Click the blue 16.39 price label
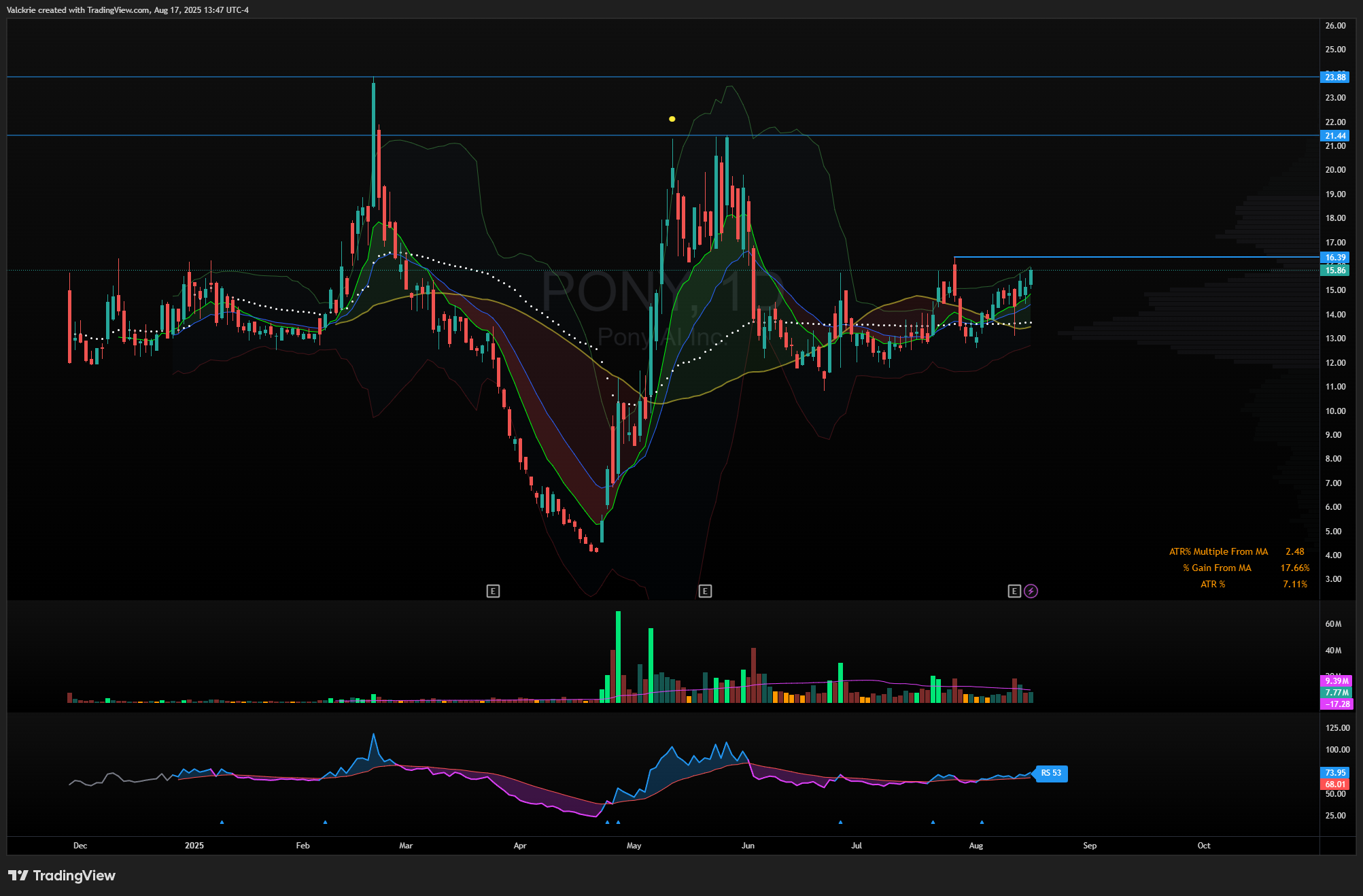1363x896 pixels. pos(1335,258)
